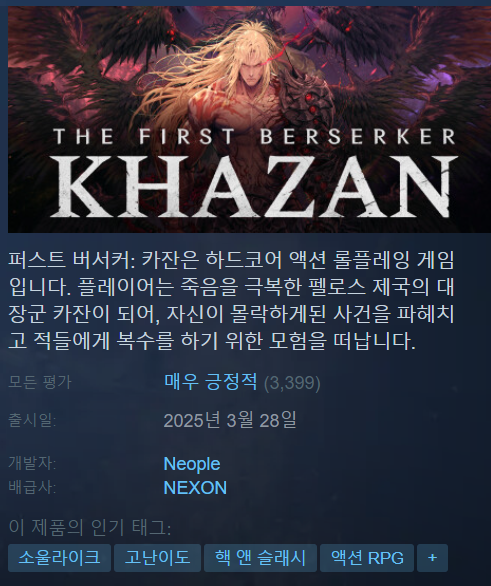The height and width of the screenshot is (586, 491).
Task: Browse the 핵 앤 슬래시 tag
Action: point(260,558)
